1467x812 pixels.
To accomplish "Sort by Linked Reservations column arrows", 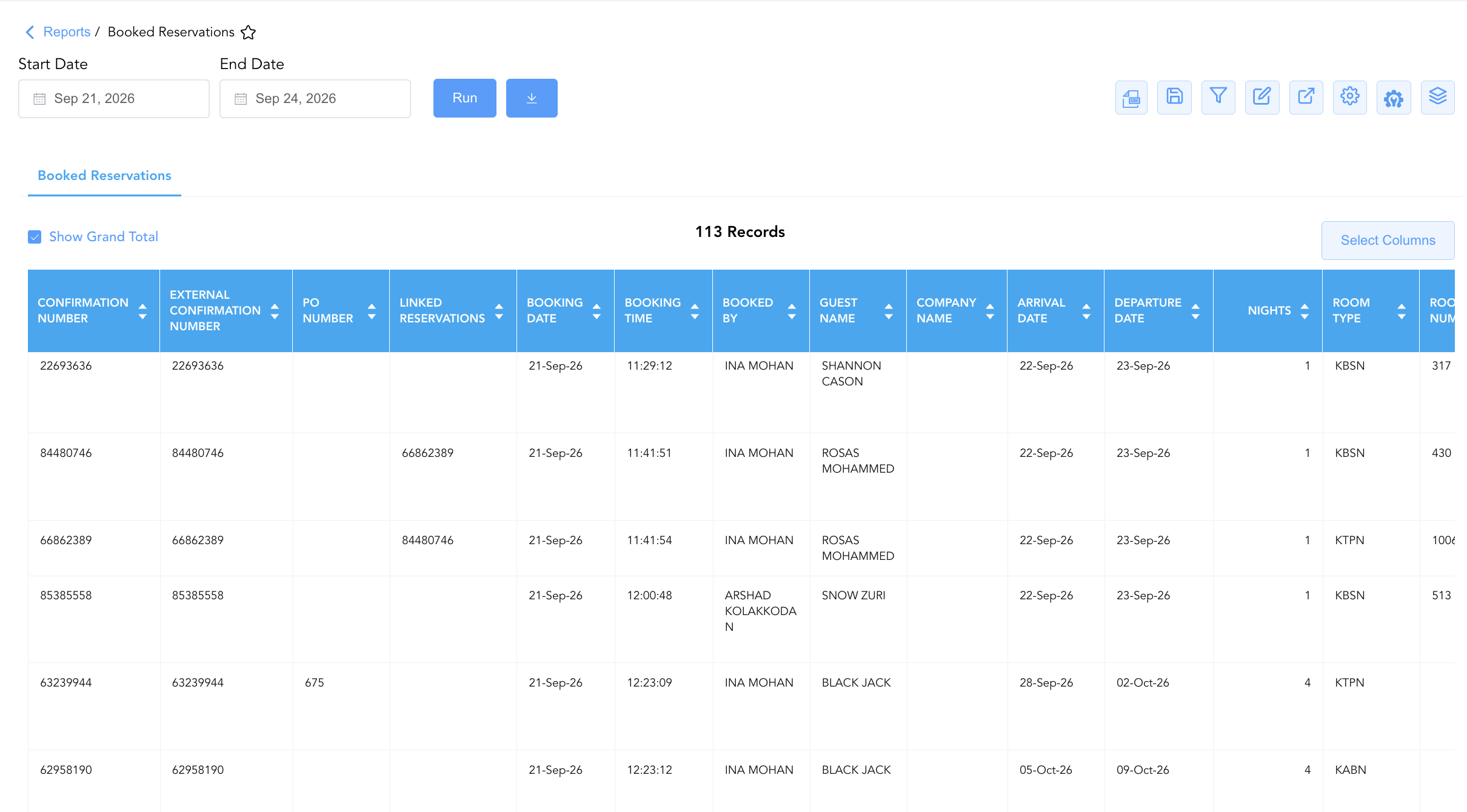I will click(x=499, y=311).
